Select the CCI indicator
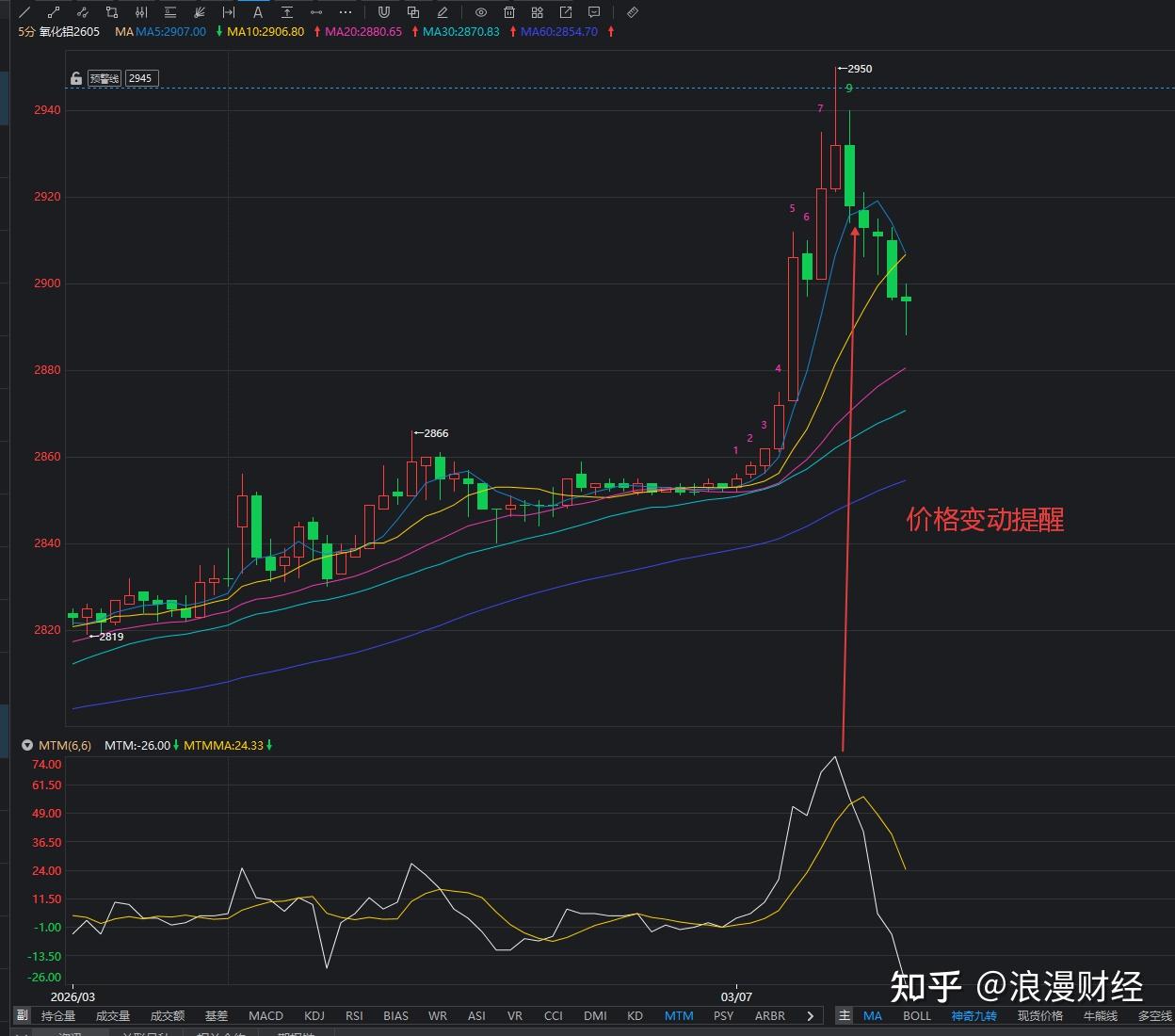1175x1036 pixels. click(x=554, y=1015)
